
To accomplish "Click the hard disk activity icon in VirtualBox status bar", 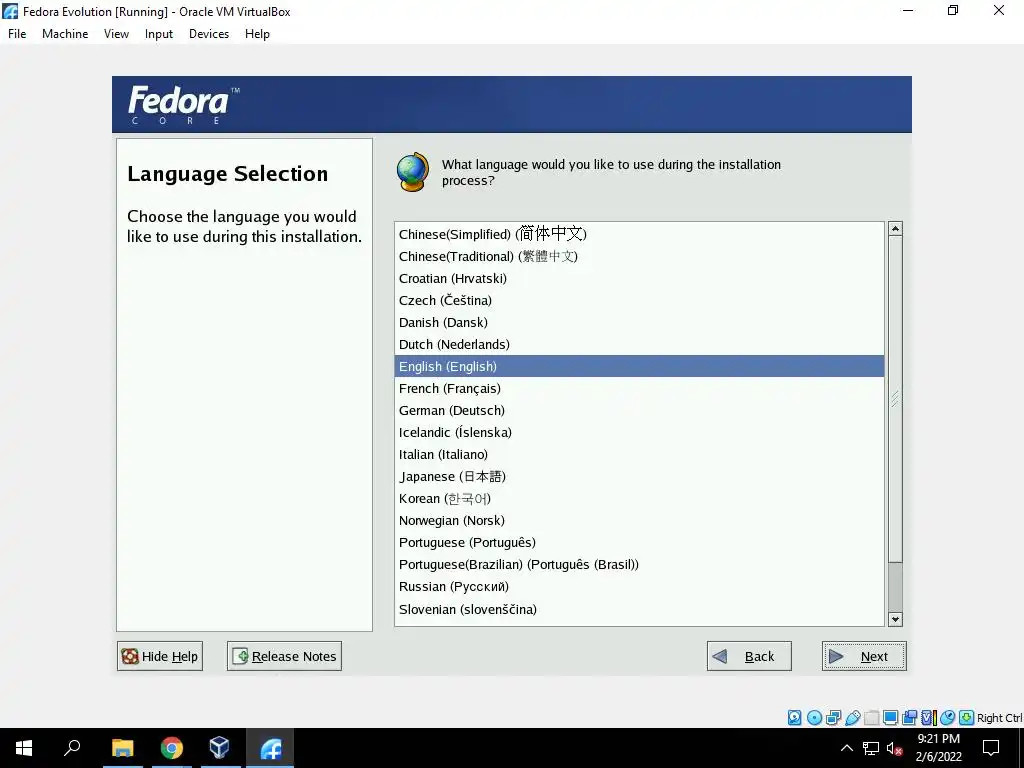I will pos(794,718).
